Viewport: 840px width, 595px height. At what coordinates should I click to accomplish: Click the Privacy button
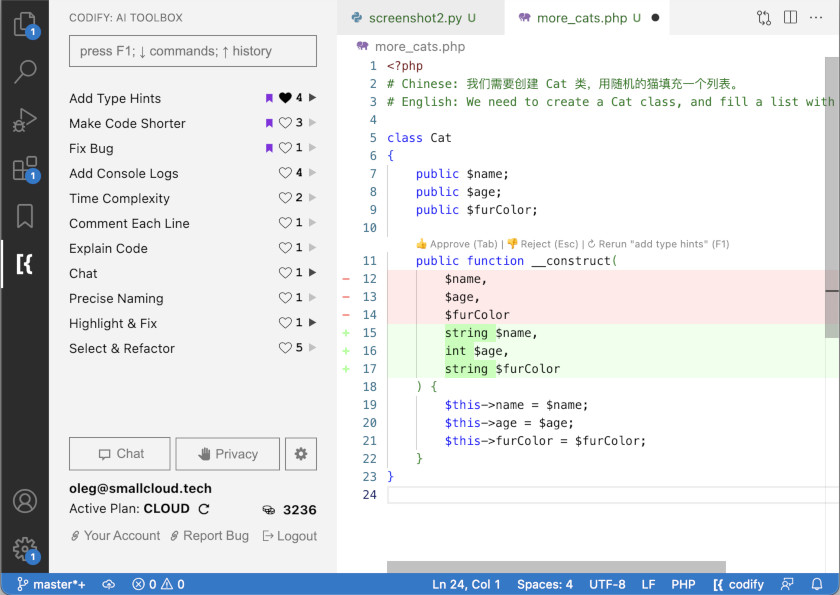(228, 454)
